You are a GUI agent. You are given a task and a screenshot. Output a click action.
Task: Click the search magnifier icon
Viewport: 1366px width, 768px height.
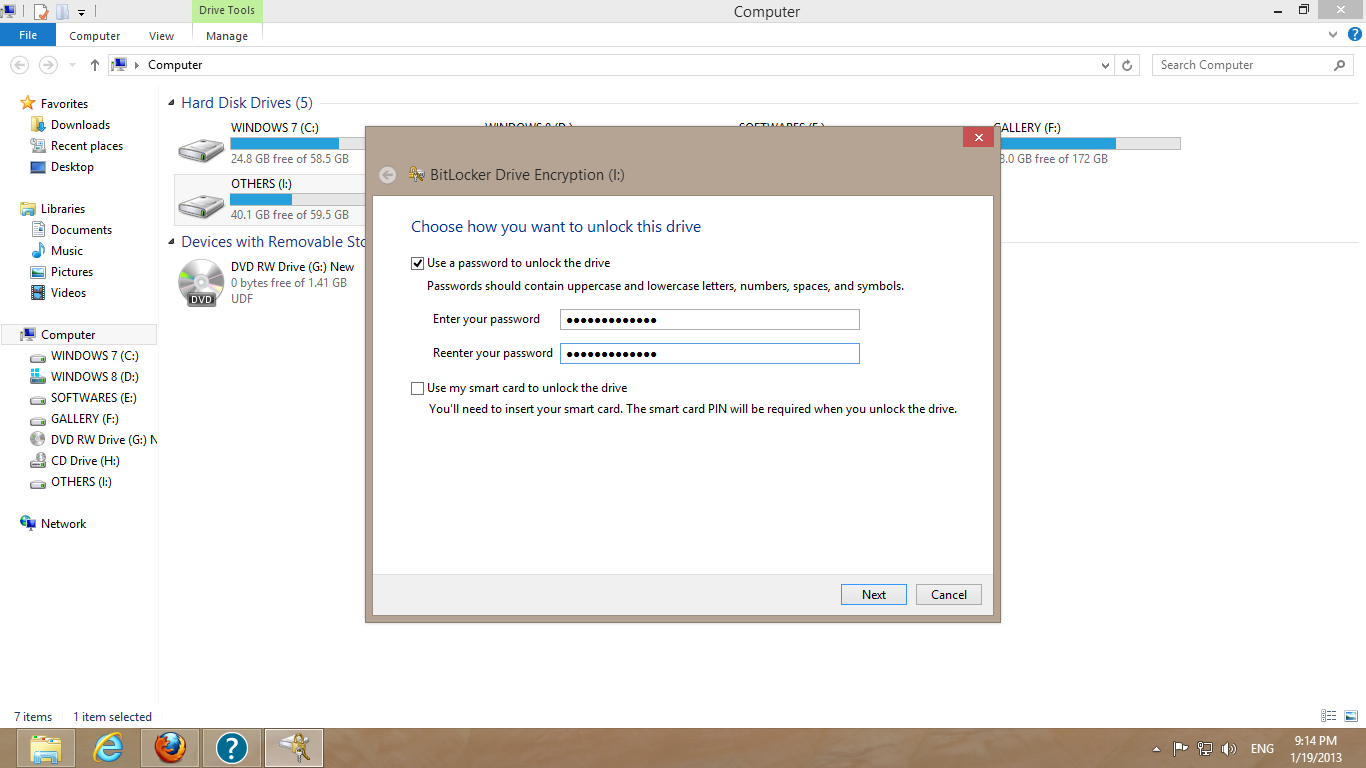click(x=1340, y=65)
